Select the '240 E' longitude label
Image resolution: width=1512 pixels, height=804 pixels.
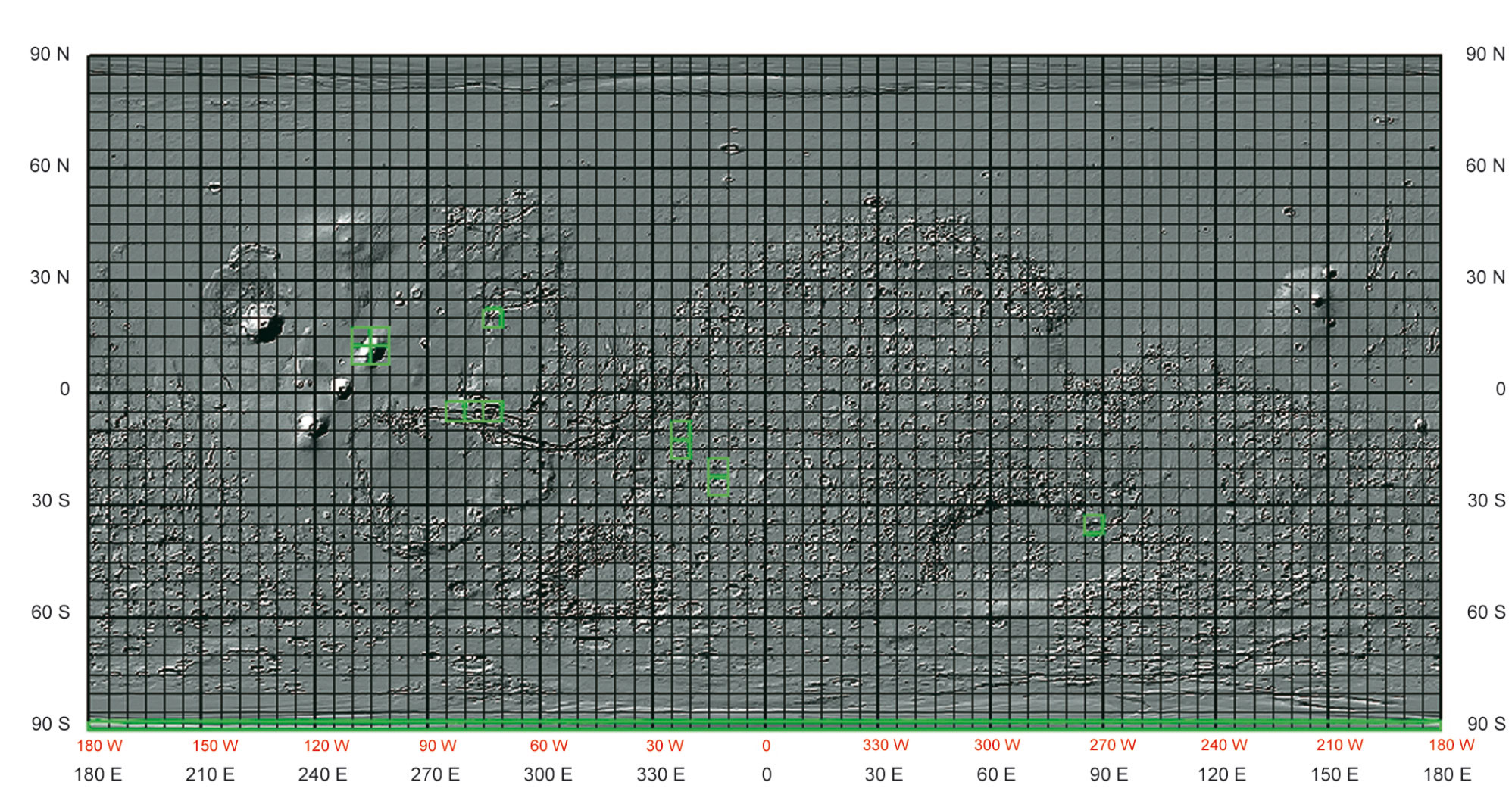(323, 775)
